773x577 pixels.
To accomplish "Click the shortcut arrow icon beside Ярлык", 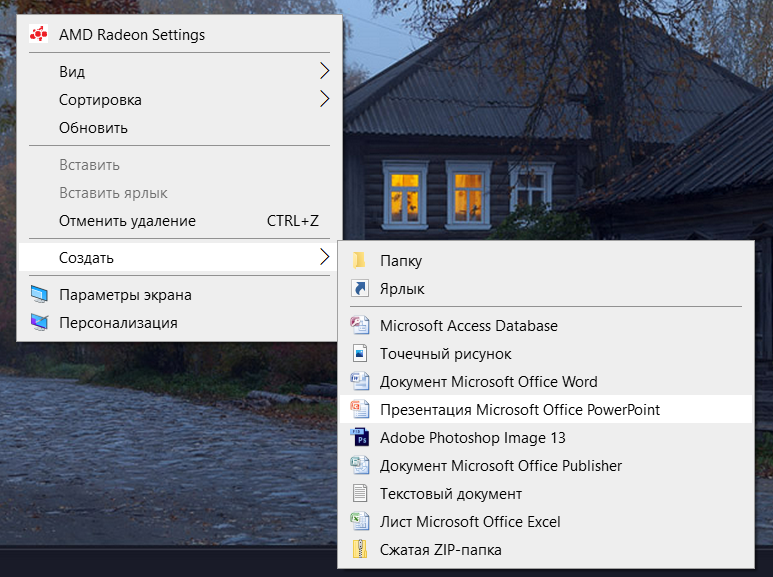I will [360, 288].
